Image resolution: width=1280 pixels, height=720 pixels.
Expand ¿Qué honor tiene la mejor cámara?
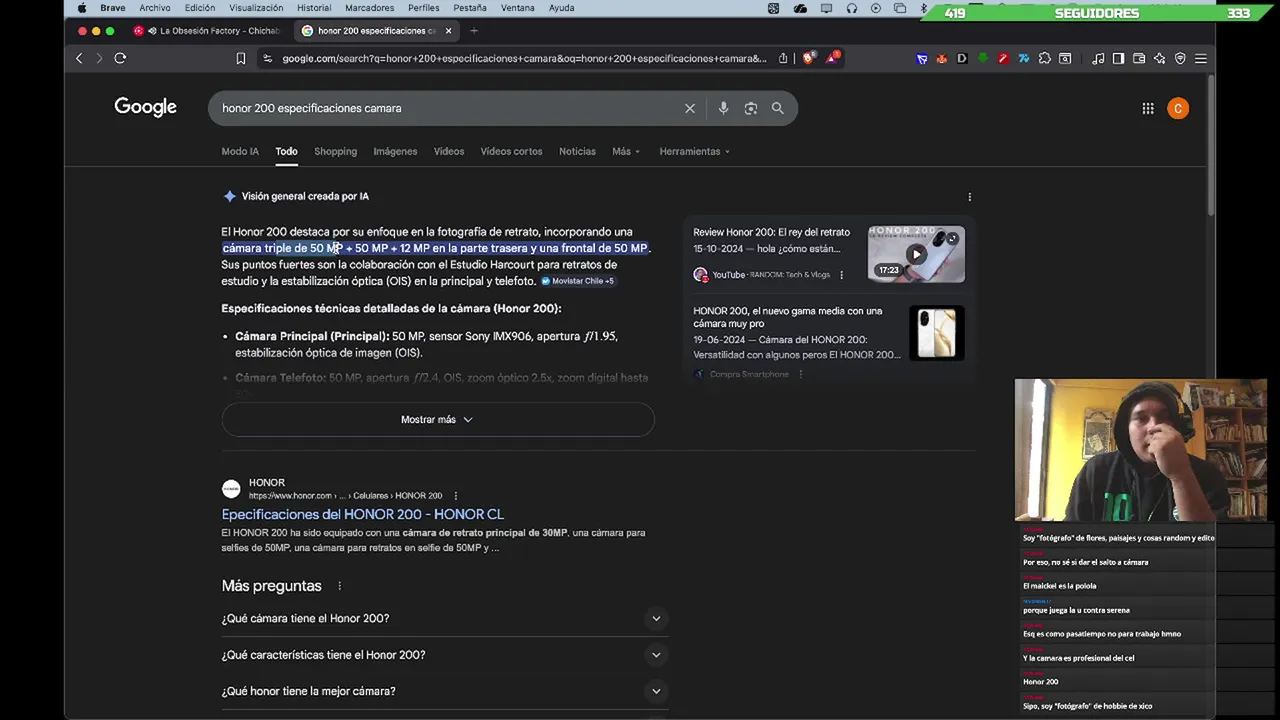[445, 691]
